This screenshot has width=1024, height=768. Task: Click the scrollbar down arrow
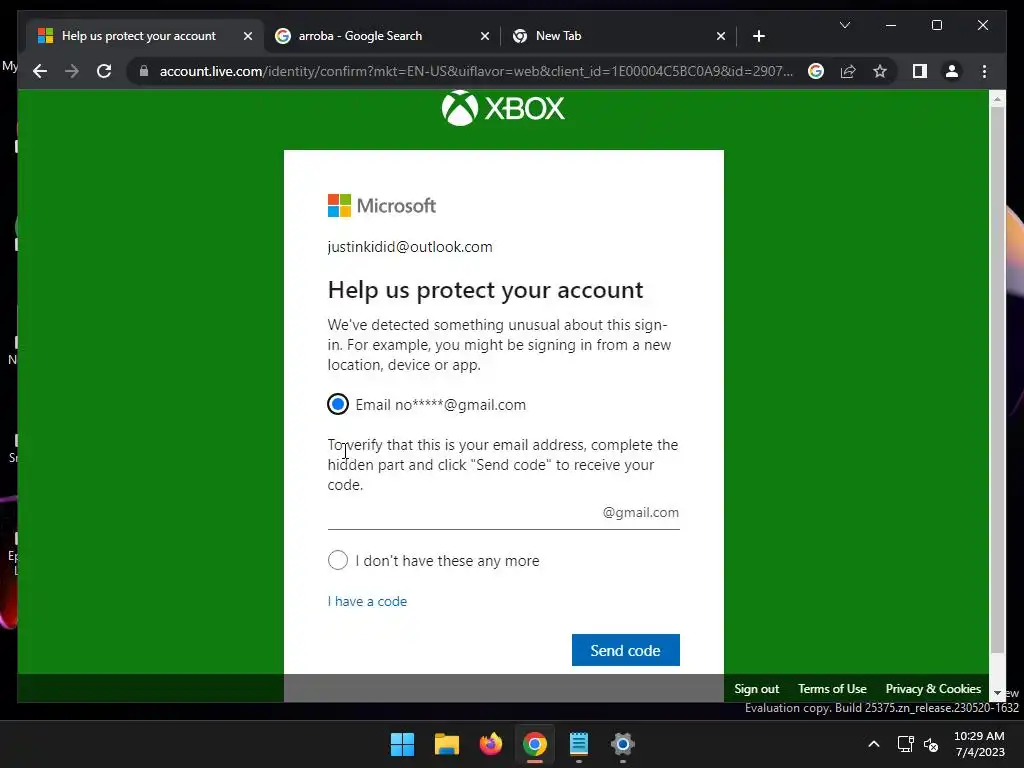[997, 693]
